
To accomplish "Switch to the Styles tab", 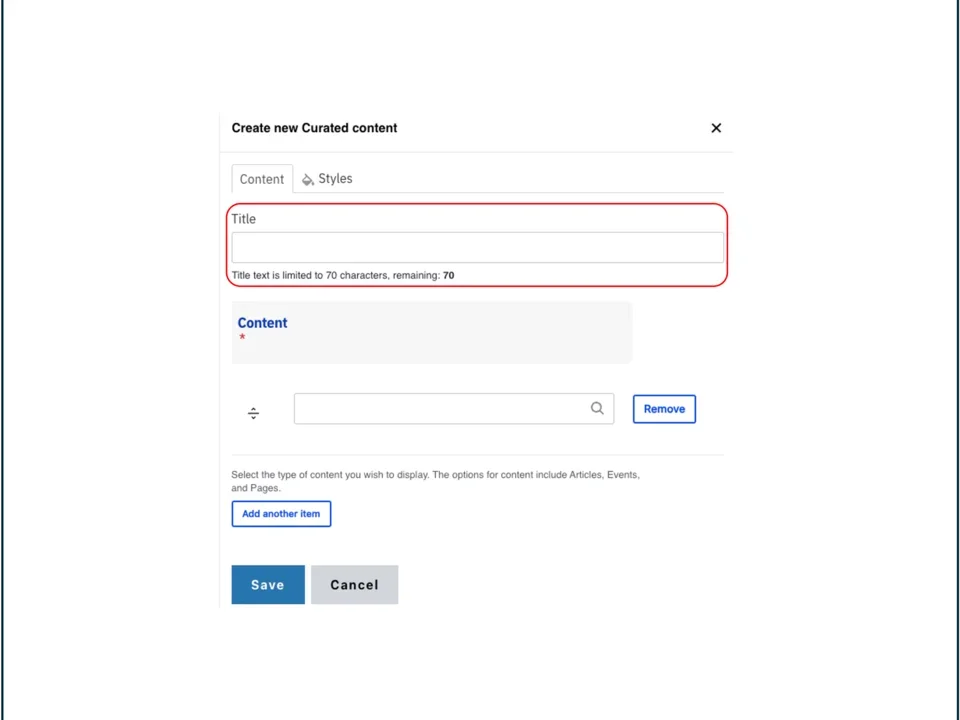I will click(335, 178).
